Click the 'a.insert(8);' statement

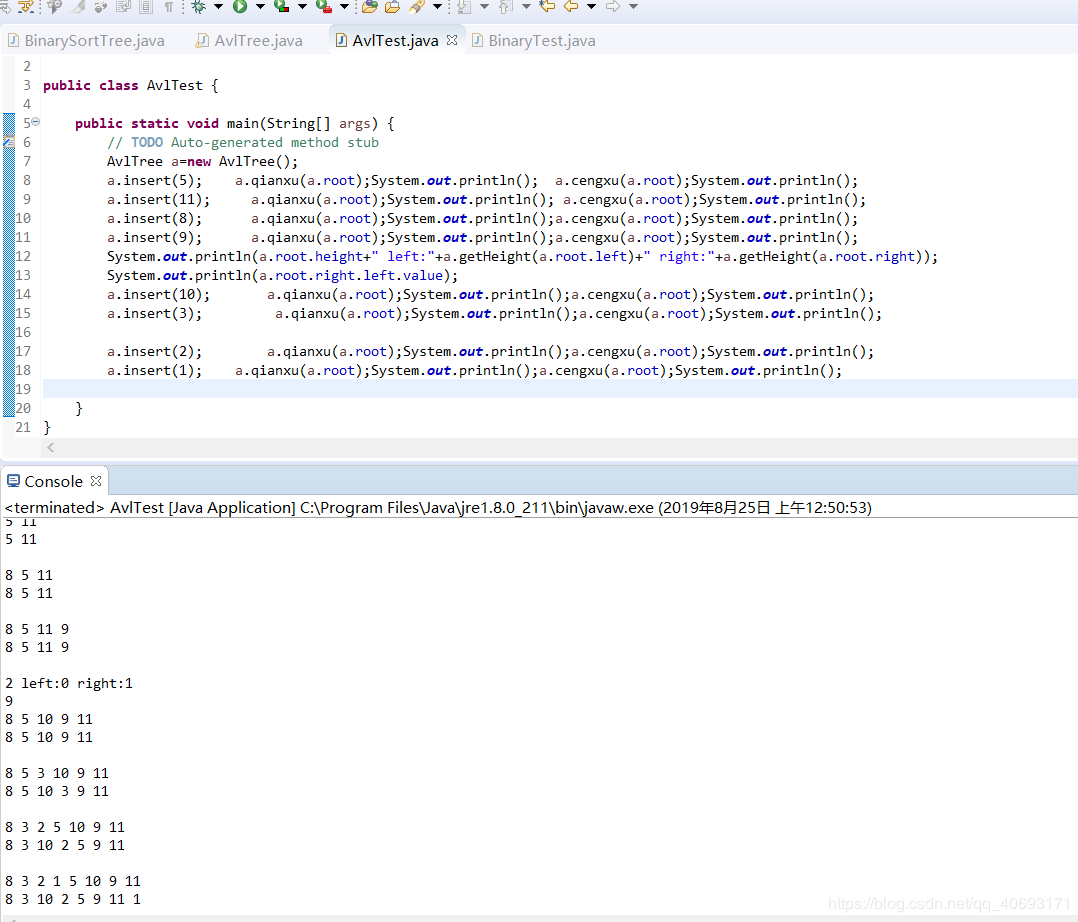155,219
